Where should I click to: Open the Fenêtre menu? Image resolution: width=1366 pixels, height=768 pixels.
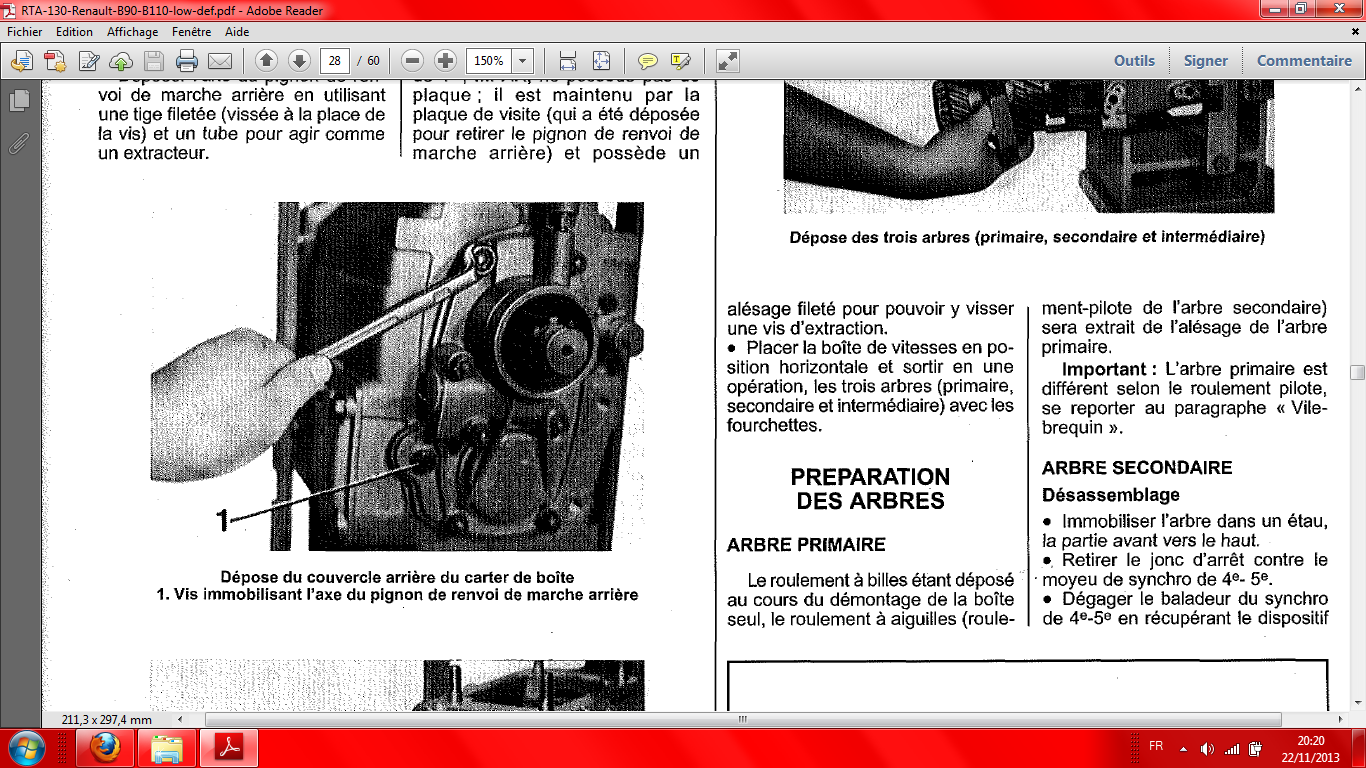[191, 32]
